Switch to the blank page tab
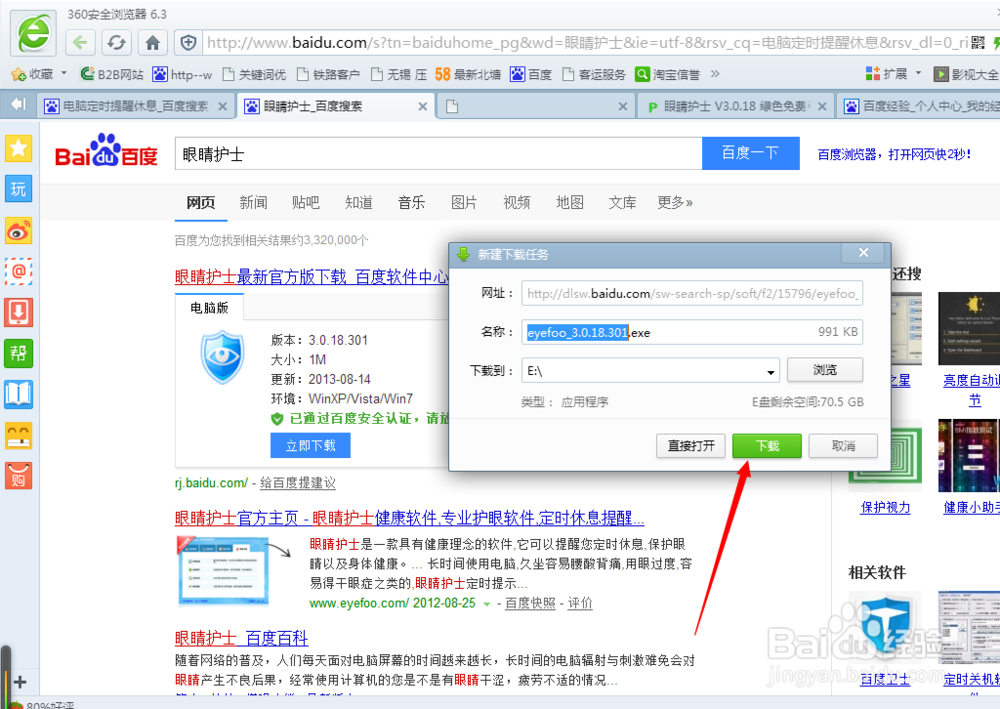Image resolution: width=1000 pixels, height=709 pixels. point(534,106)
